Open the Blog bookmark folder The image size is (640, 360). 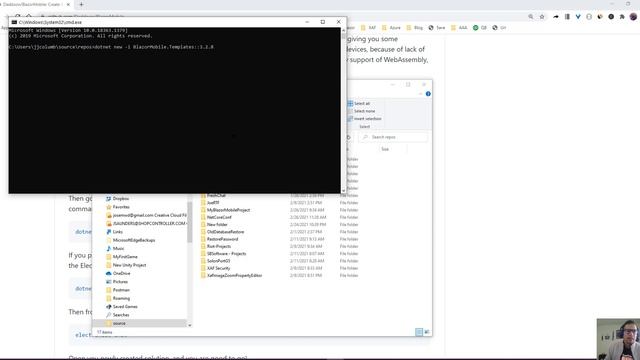click(415, 28)
